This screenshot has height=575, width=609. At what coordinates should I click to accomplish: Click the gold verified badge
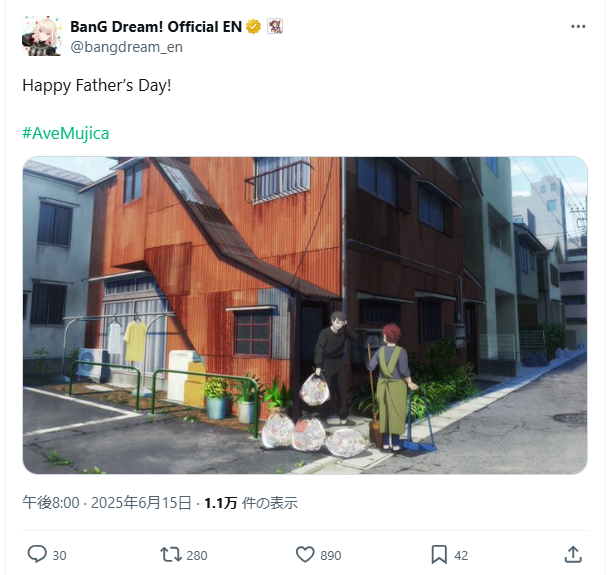(253, 27)
